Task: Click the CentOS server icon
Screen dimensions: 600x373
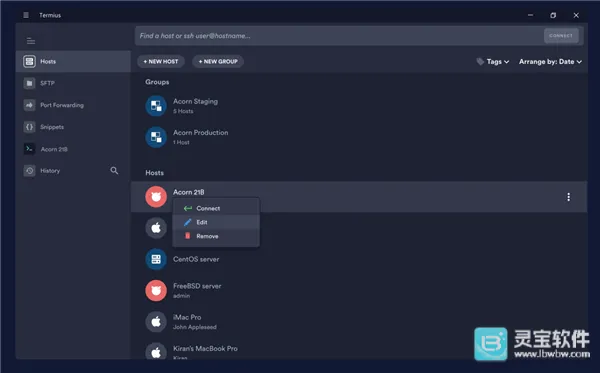Action: pos(156,259)
